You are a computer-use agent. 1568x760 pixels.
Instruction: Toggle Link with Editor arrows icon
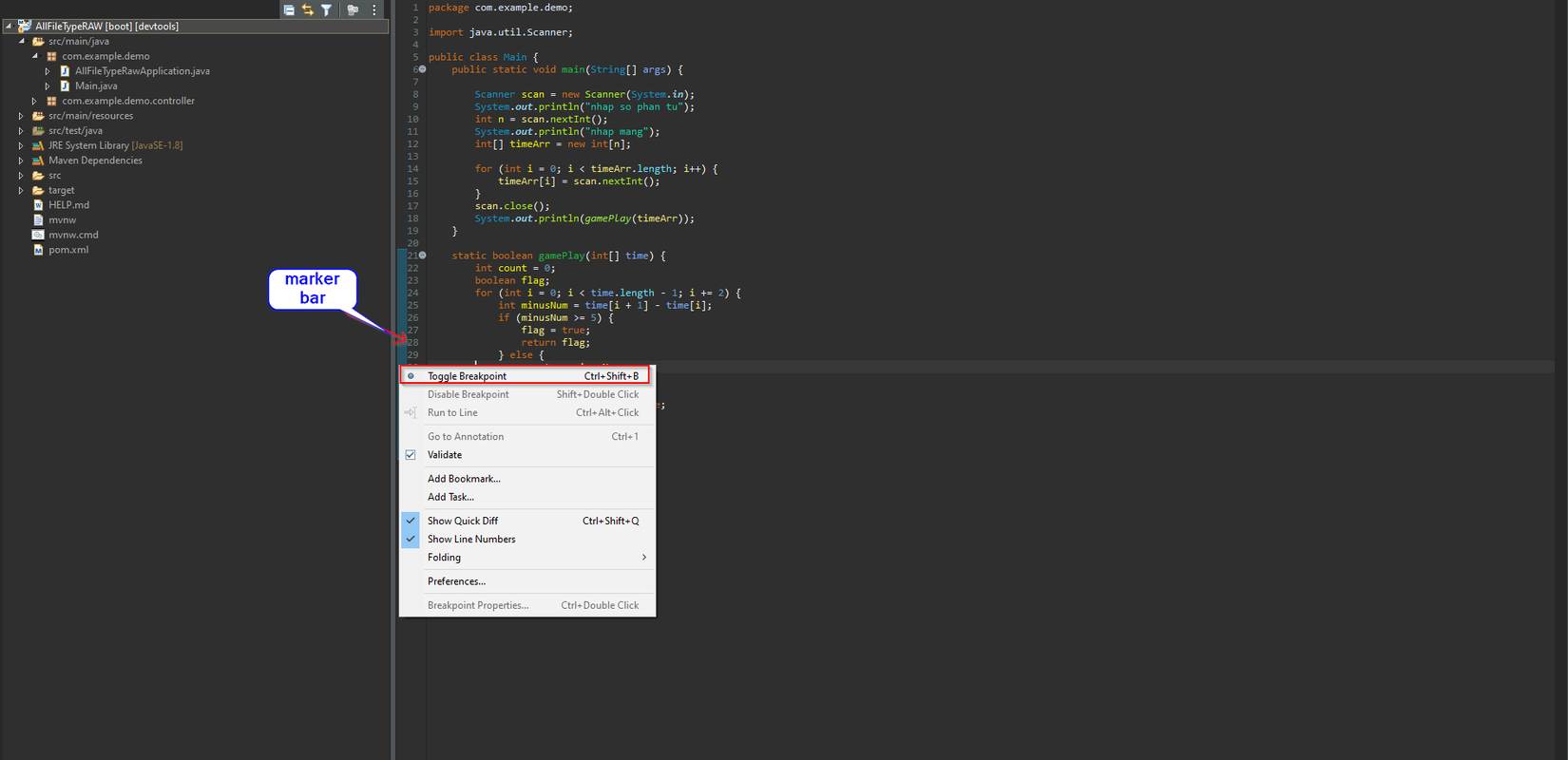(308, 9)
